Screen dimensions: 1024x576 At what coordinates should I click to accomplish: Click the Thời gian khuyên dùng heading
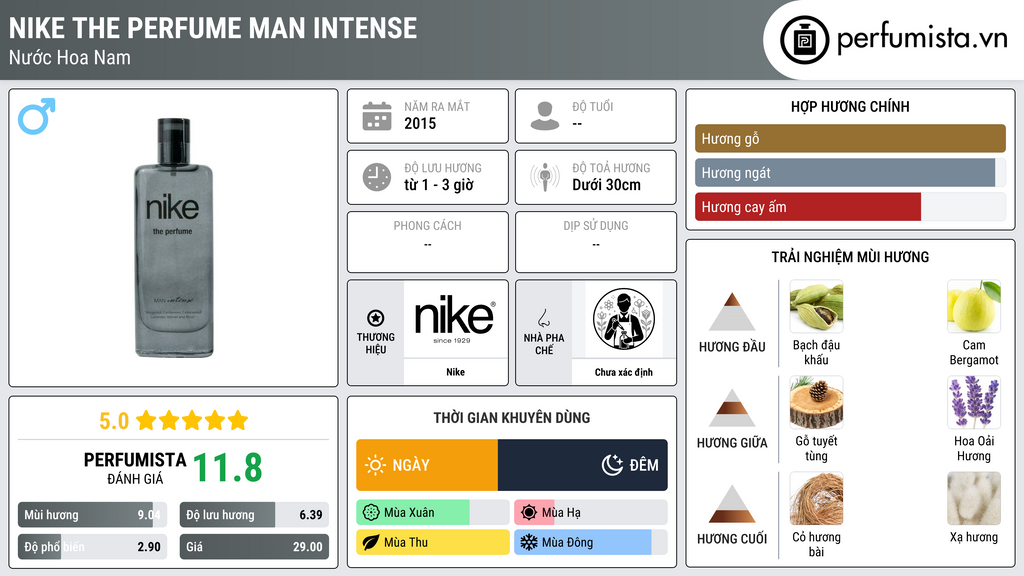[512, 417]
